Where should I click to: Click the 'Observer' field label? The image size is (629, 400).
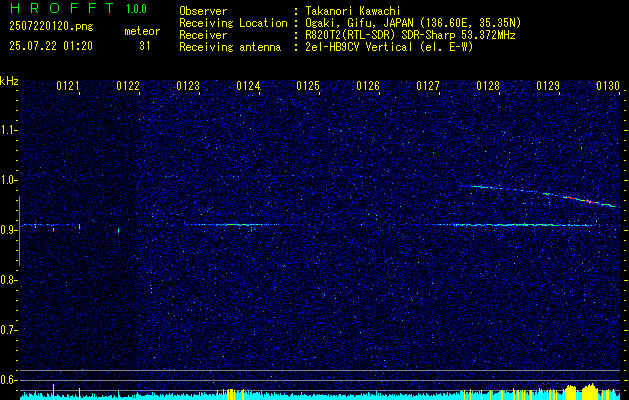pyautogui.click(x=203, y=11)
